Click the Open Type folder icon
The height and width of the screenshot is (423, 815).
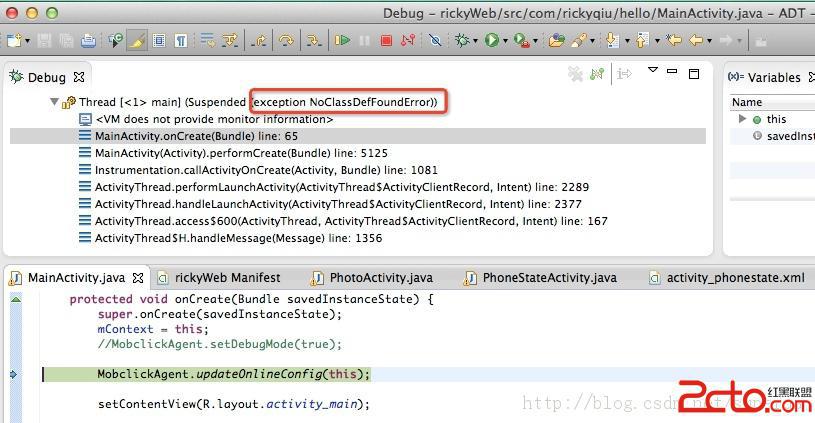[x=556, y=40]
